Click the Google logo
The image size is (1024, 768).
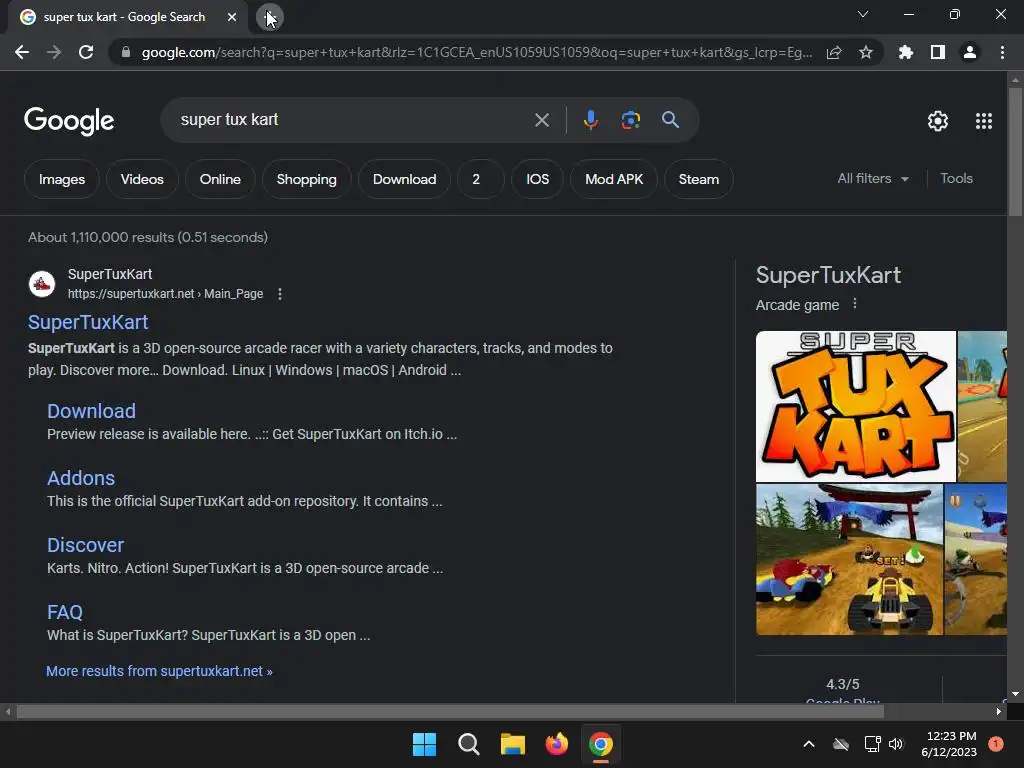tap(69, 121)
